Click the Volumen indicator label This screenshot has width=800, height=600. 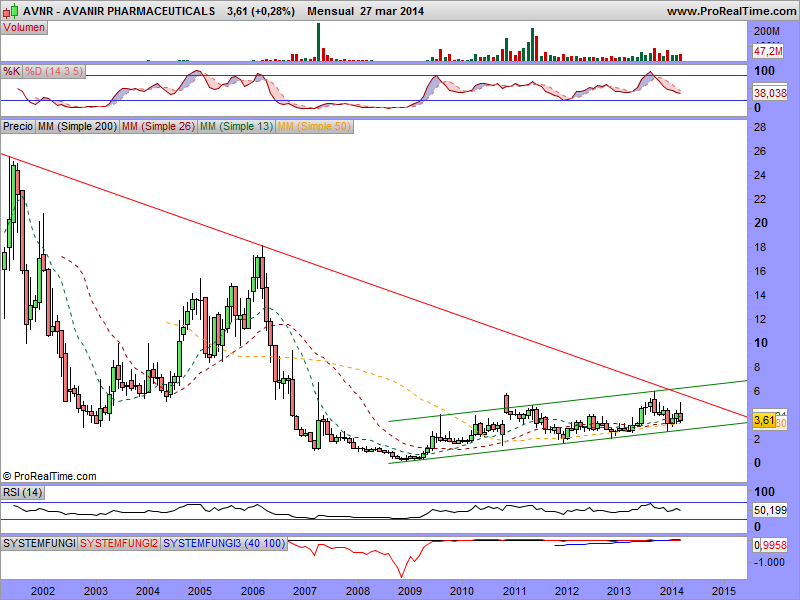[24, 28]
